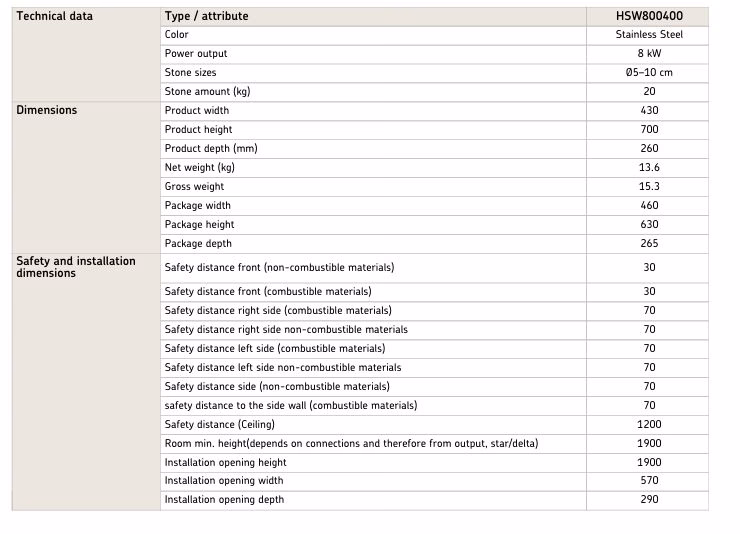Select the Stainless Steel color value
740x534 pixels.
click(x=649, y=35)
